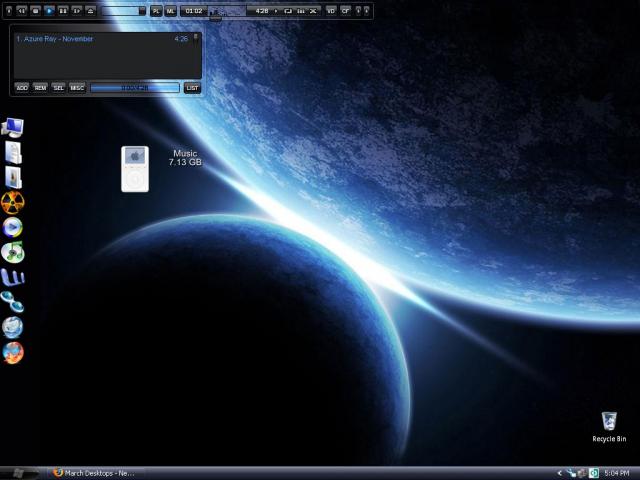Click the iPod desktop icon

coord(135,169)
